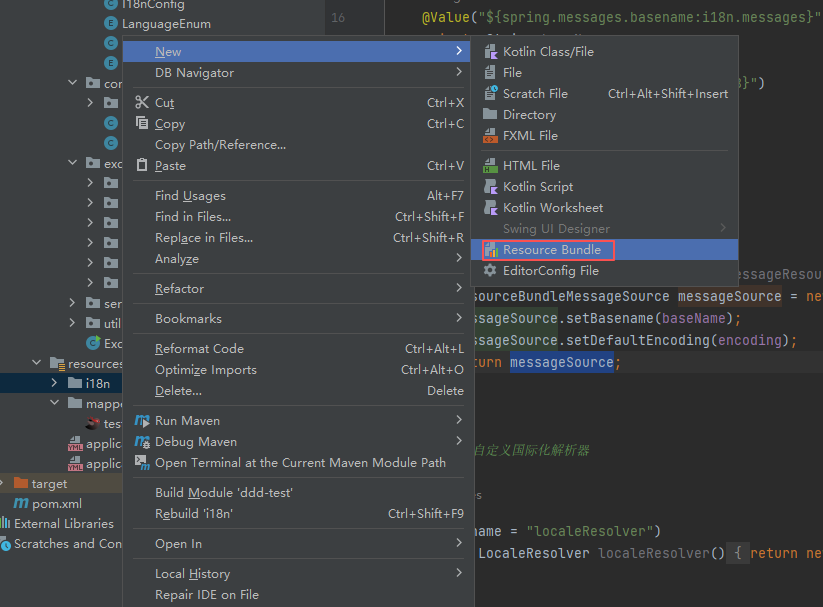The height and width of the screenshot is (607, 823).
Task: Choose Optimize Imports entry
Action: click(299, 370)
